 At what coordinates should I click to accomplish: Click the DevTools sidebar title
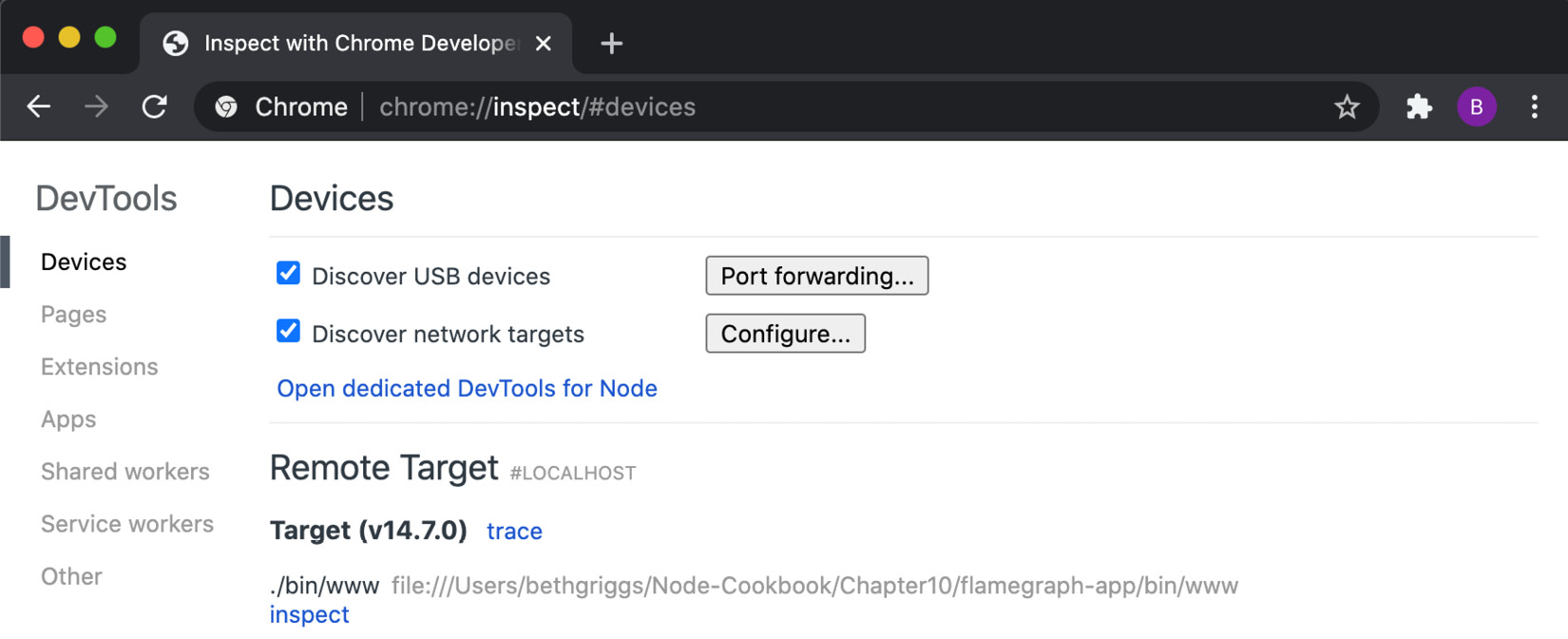pos(106,199)
